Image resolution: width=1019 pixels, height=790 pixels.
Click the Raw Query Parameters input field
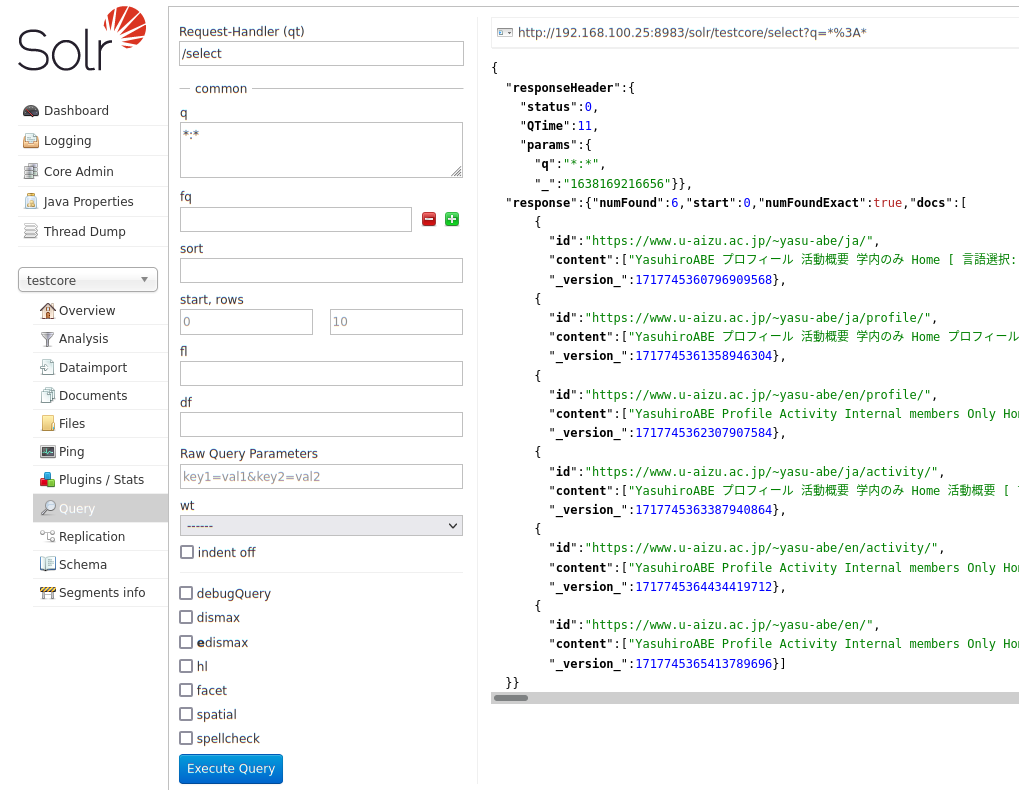(x=321, y=476)
